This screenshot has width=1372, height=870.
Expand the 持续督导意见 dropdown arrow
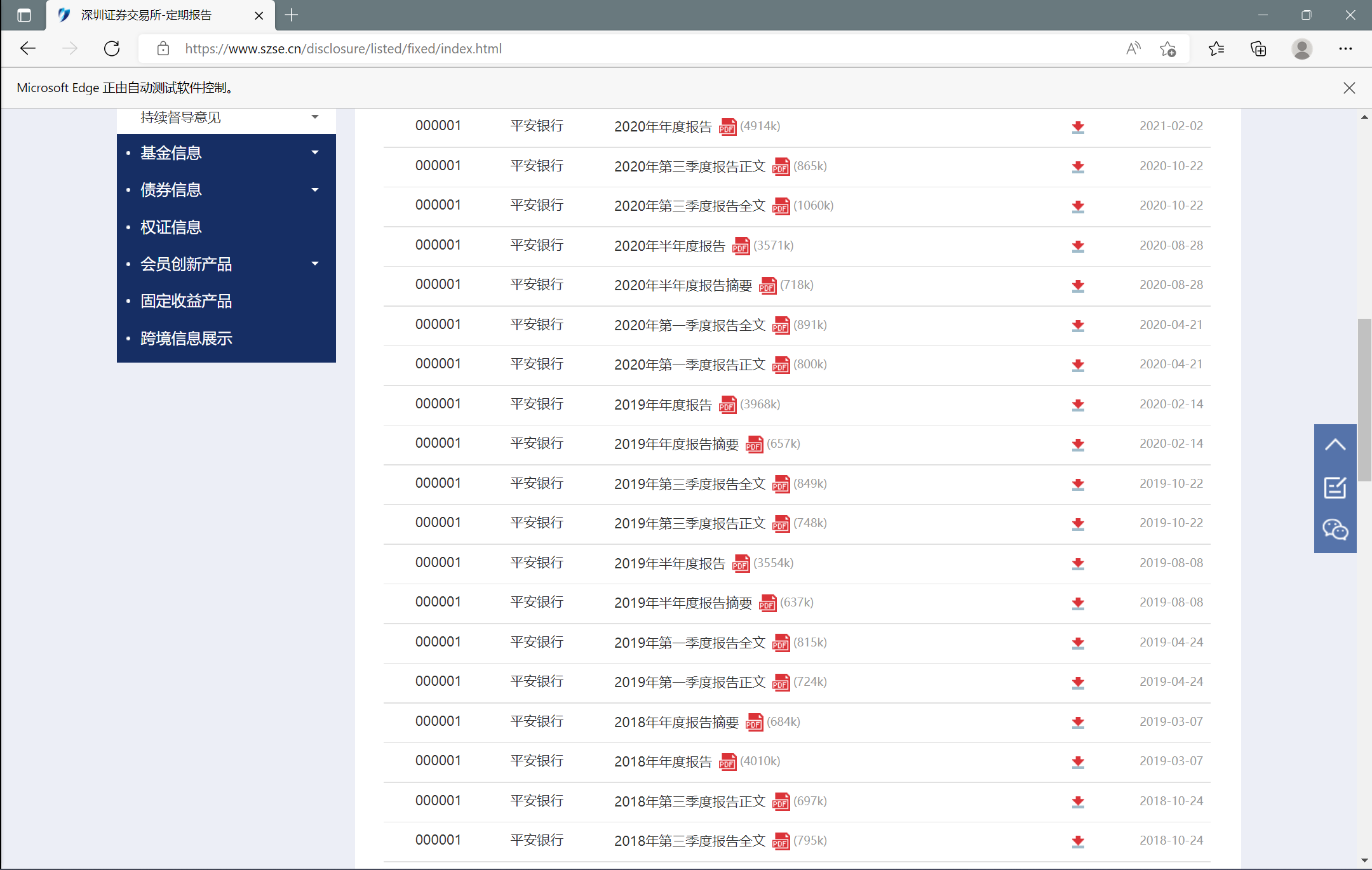pos(315,117)
